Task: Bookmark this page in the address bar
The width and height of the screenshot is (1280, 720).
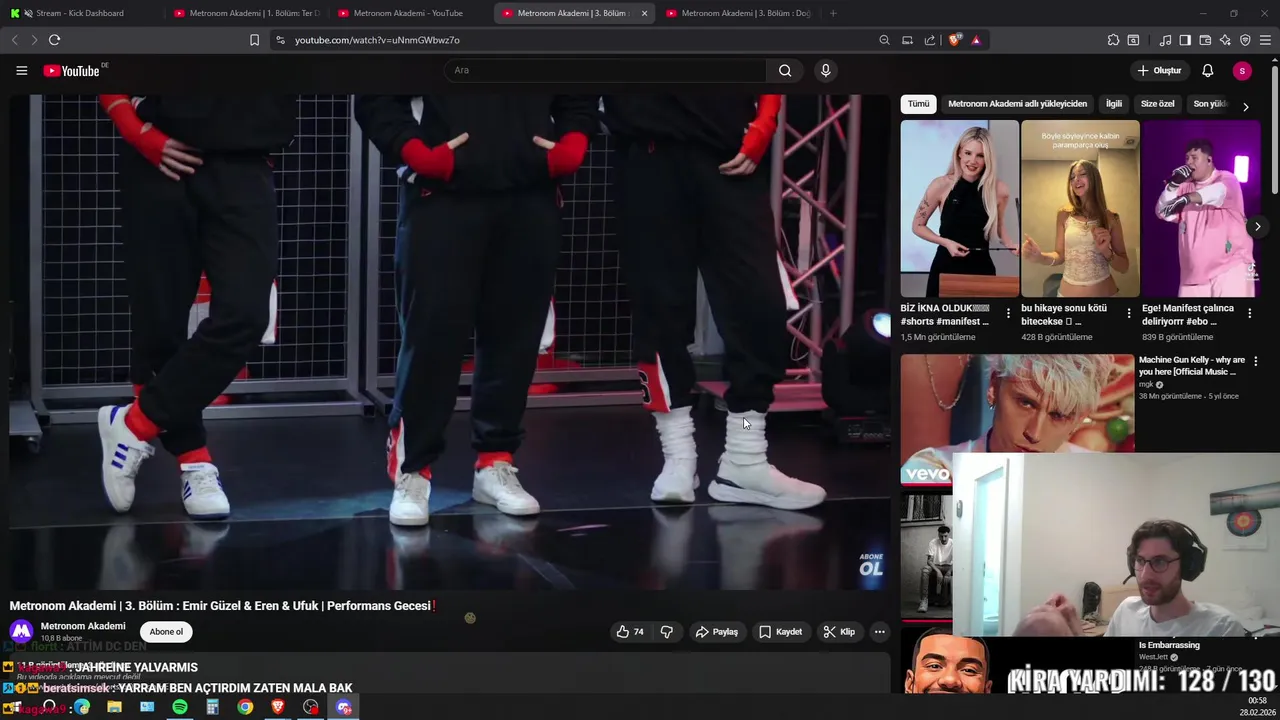Action: point(254,40)
